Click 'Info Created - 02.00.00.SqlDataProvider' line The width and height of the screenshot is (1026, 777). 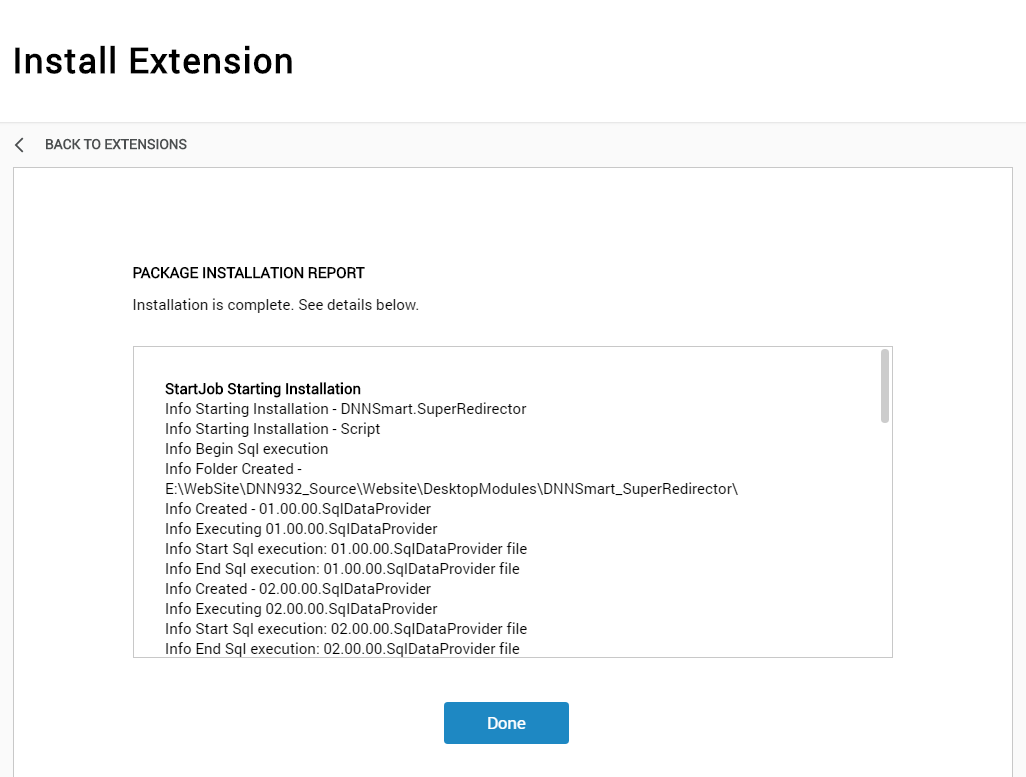pyautogui.click(x=298, y=588)
